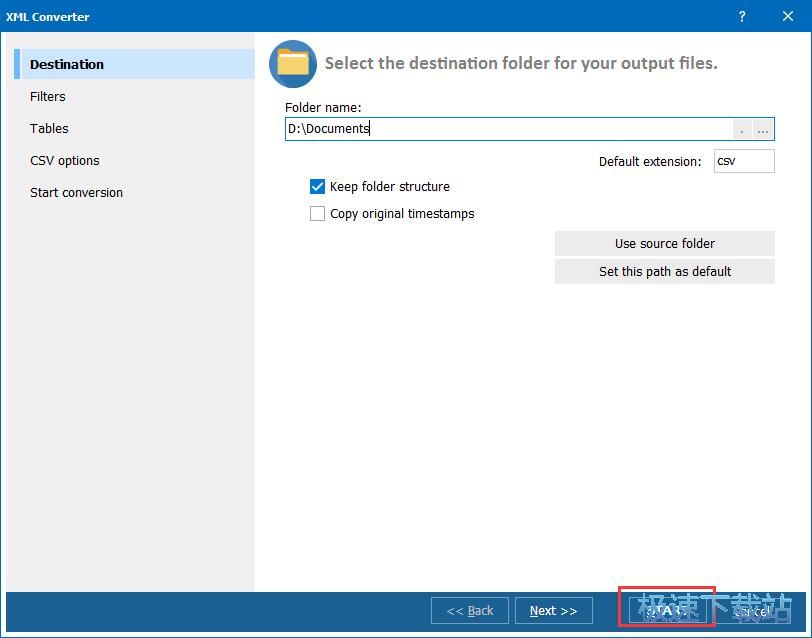Viewport: 812px width, 638px height.
Task: Open the Start conversion page
Action: (76, 193)
